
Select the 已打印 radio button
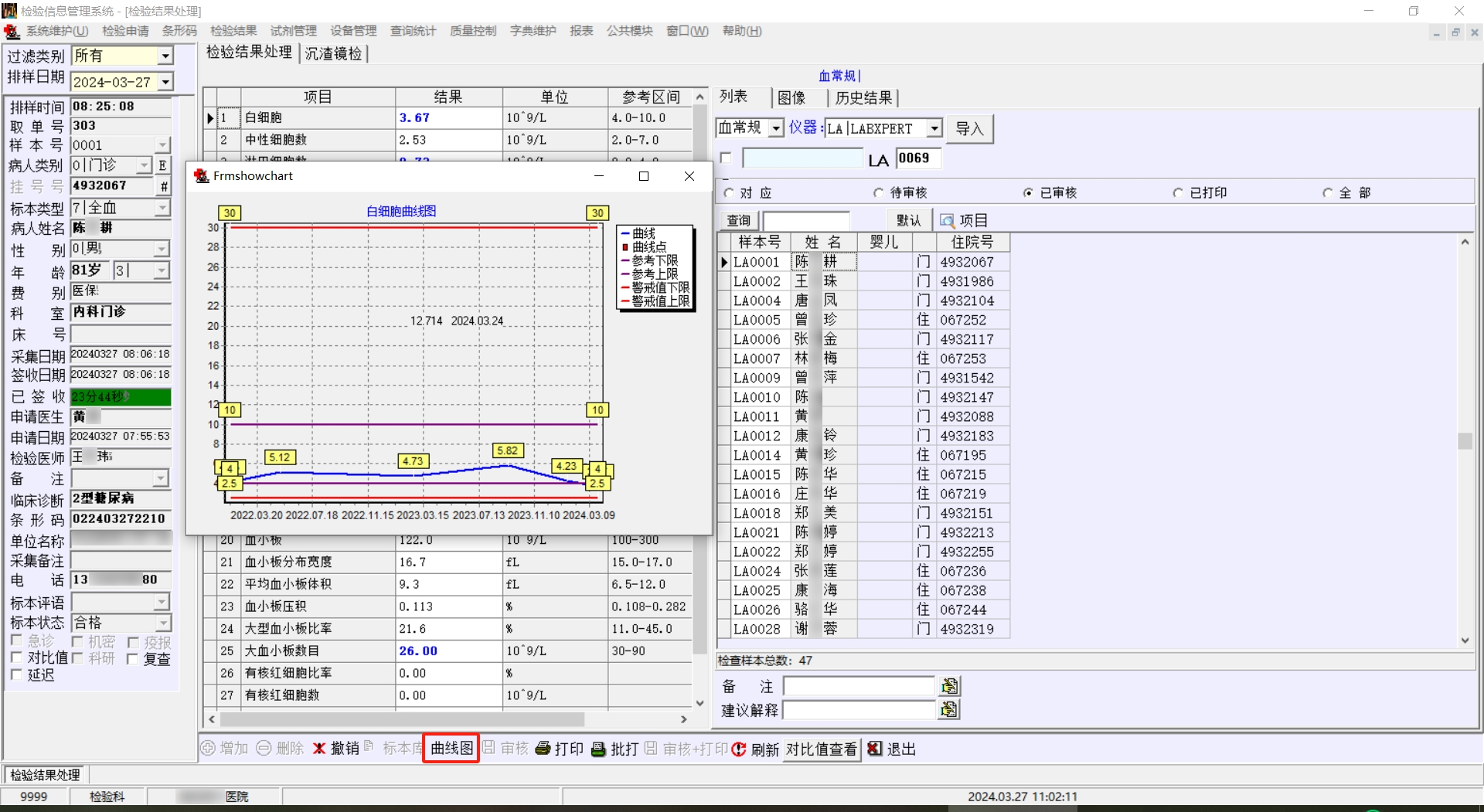1178,193
